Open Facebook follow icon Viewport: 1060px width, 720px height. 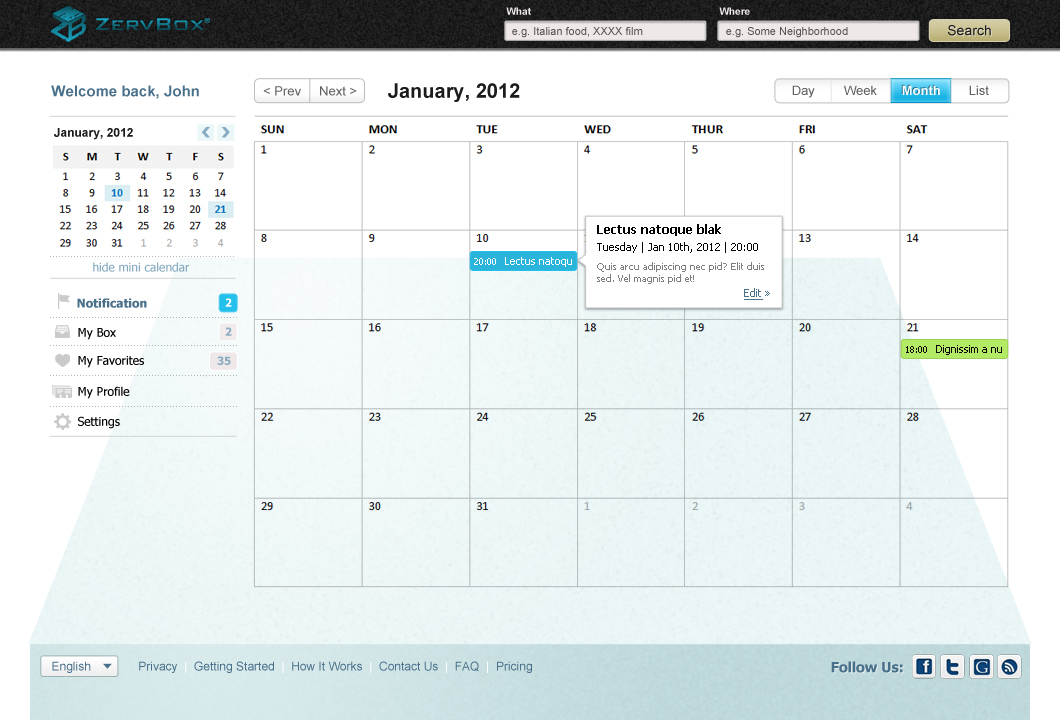click(x=923, y=667)
